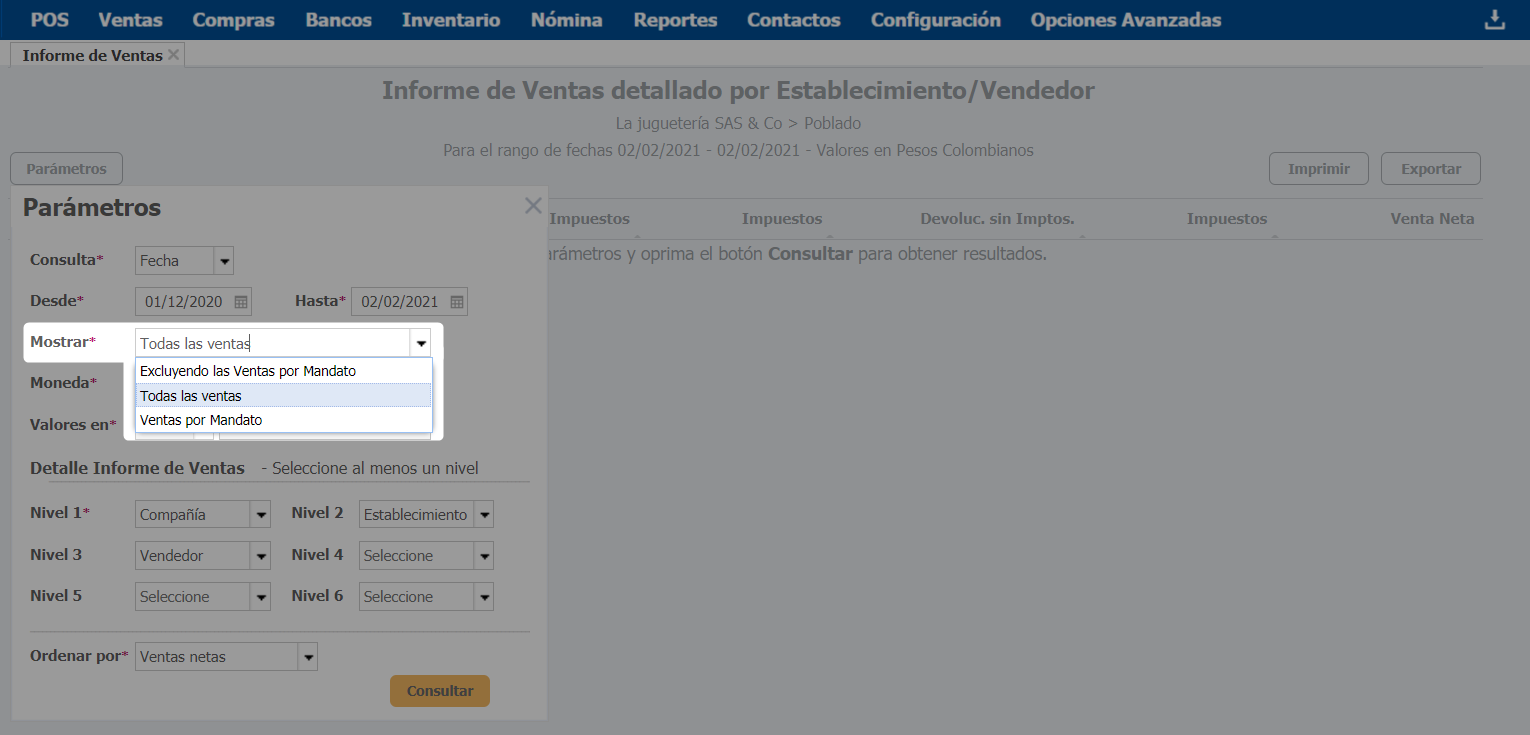
Task: Collapse the Mostrar dropdown arrow
Action: click(421, 343)
